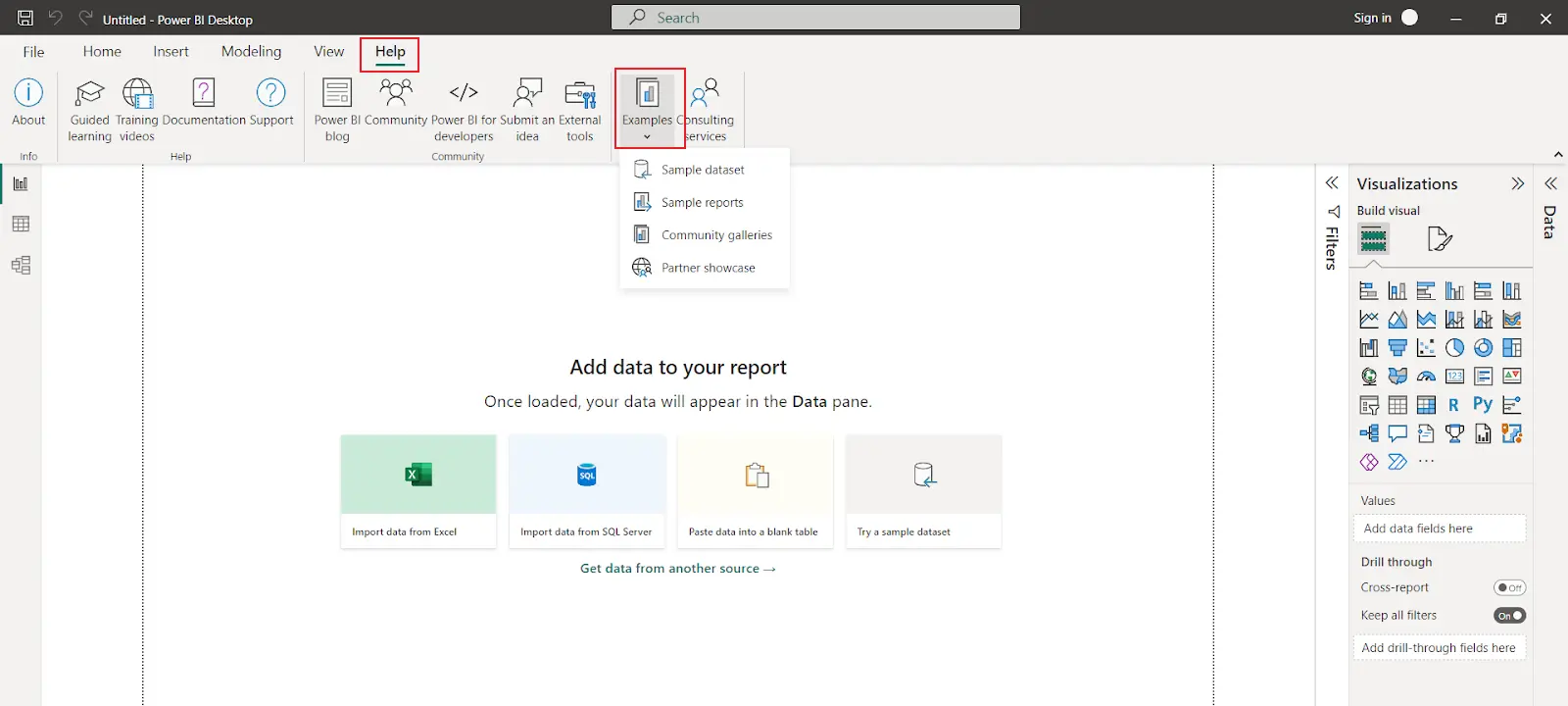The image size is (1568, 706).
Task: Select the Pie chart visual
Action: (x=1454, y=348)
